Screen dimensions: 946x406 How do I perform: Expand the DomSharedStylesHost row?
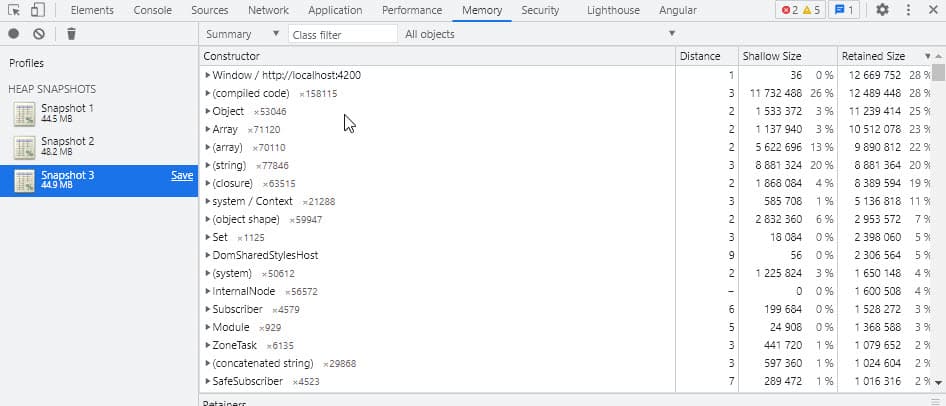[x=207, y=255]
